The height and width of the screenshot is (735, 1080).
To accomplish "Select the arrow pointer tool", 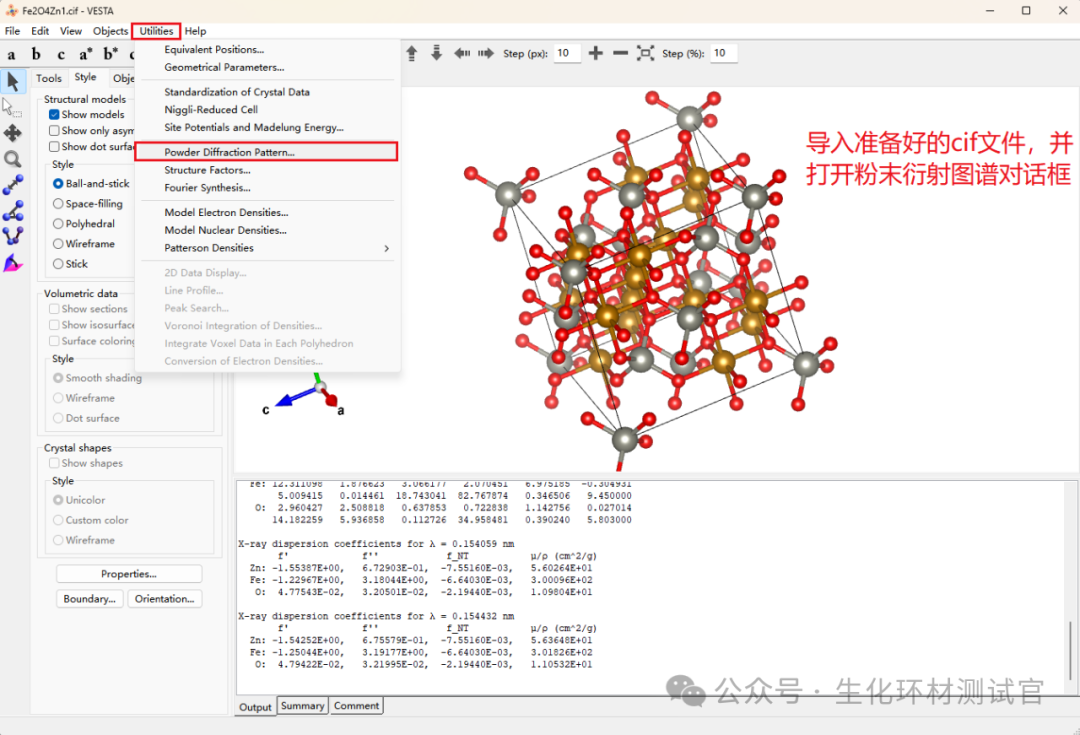I will 13,81.
